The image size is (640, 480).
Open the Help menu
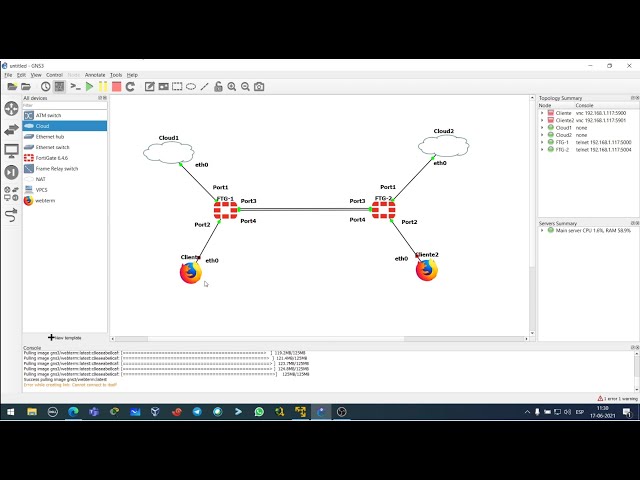click(x=132, y=75)
